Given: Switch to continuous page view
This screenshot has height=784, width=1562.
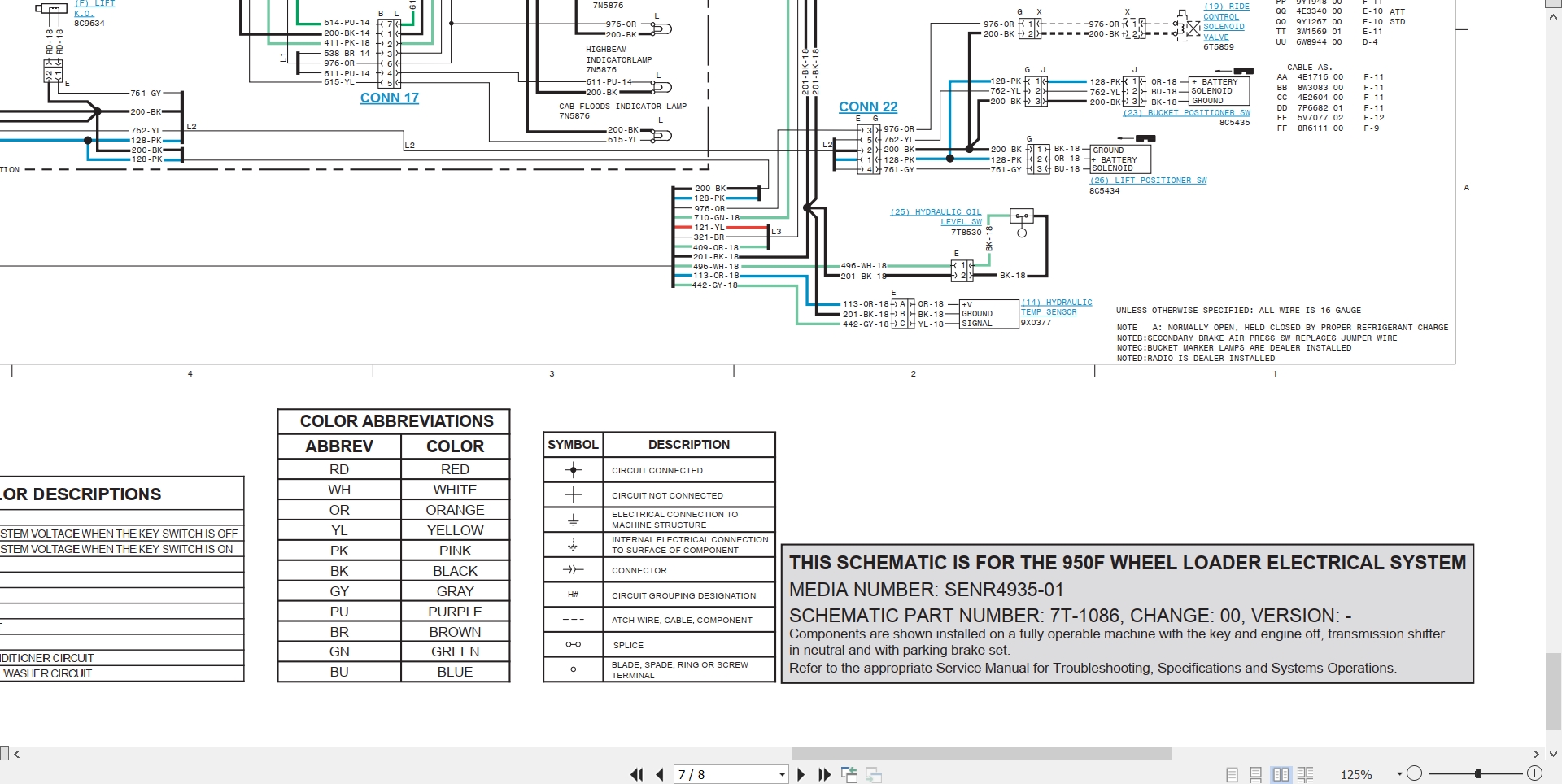Looking at the screenshot, I should [1256, 775].
